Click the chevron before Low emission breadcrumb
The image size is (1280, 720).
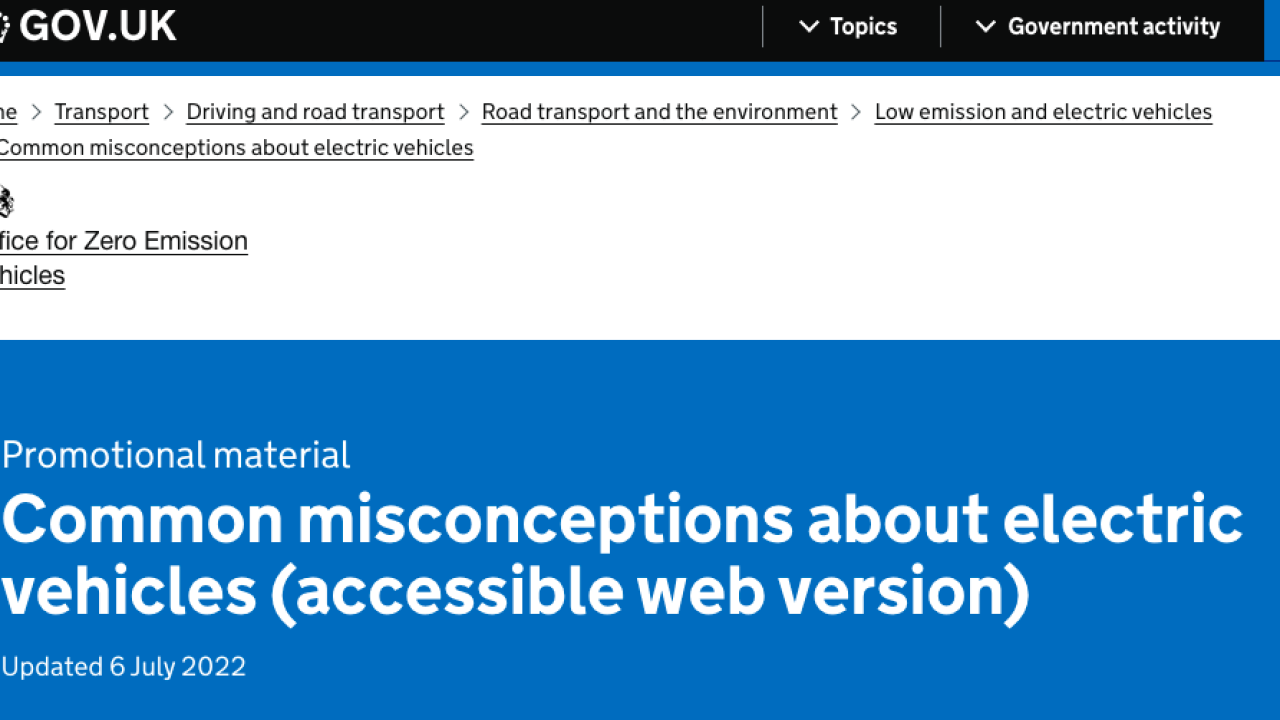coord(856,112)
